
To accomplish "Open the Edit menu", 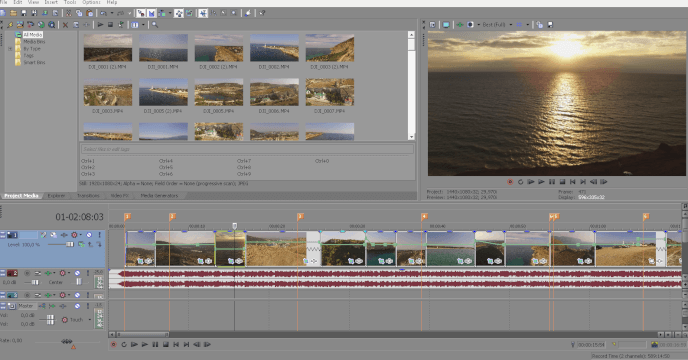I will click(18, 2).
